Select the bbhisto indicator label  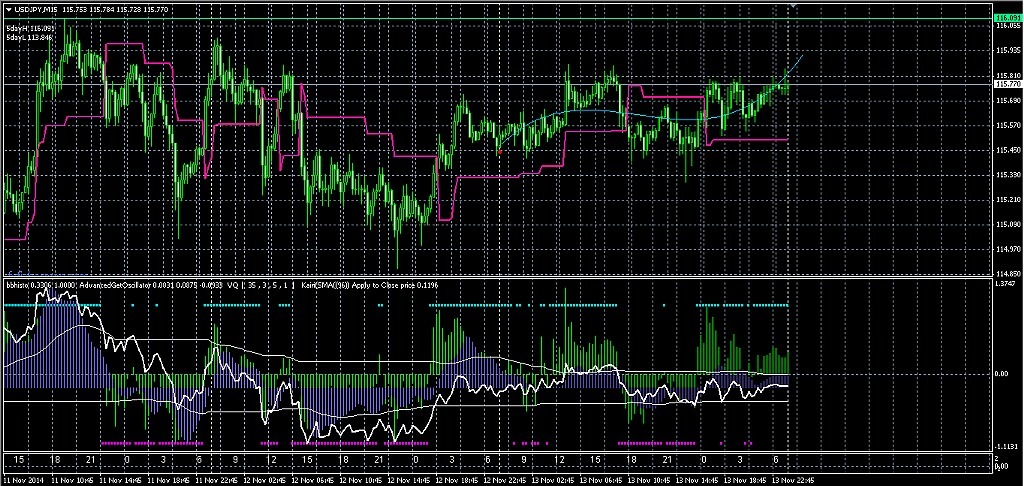pyautogui.click(x=18, y=285)
